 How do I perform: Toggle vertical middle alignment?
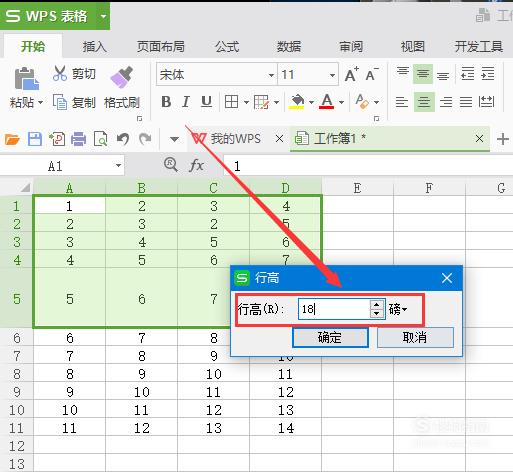pos(423,74)
